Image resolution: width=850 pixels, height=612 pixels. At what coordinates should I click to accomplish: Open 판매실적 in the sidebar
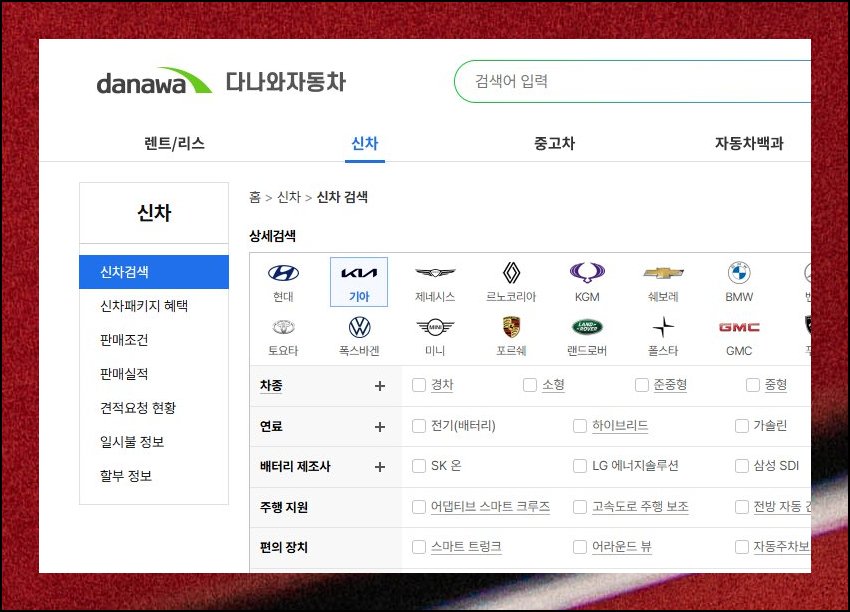tap(124, 374)
